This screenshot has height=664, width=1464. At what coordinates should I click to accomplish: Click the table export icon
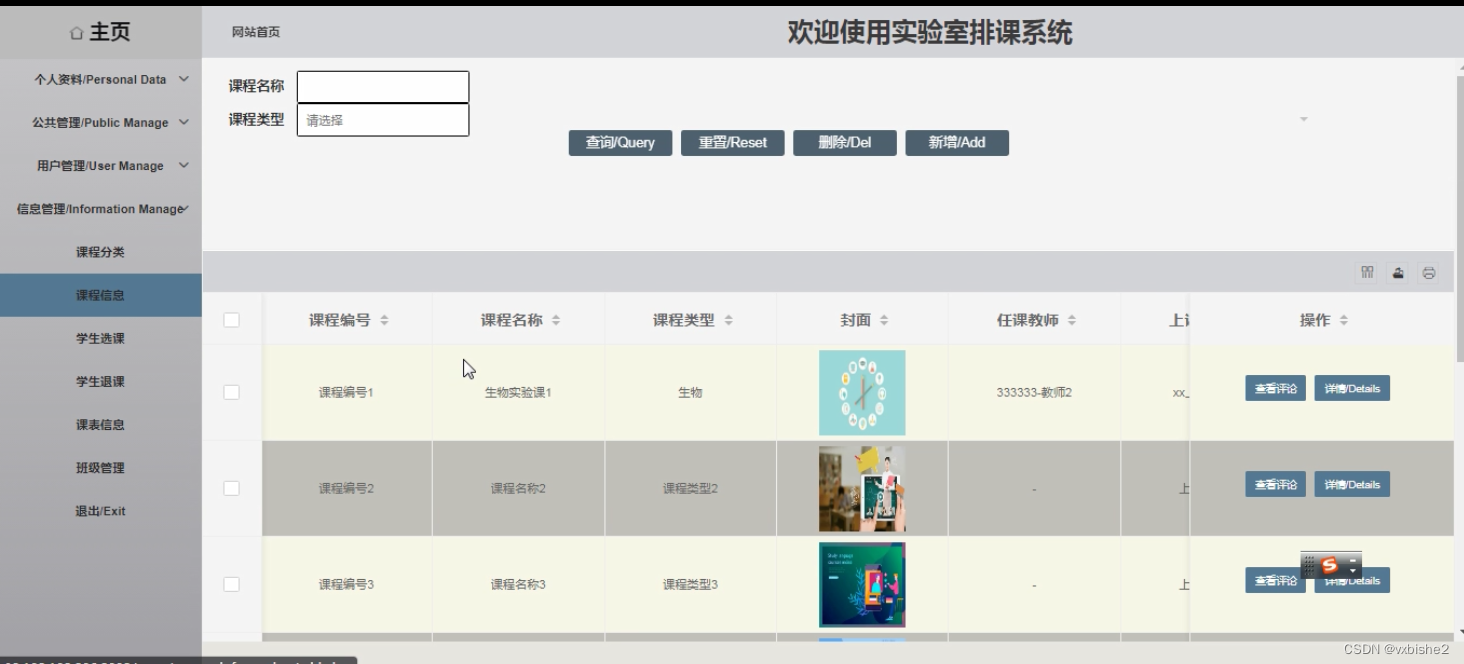[x=1398, y=272]
